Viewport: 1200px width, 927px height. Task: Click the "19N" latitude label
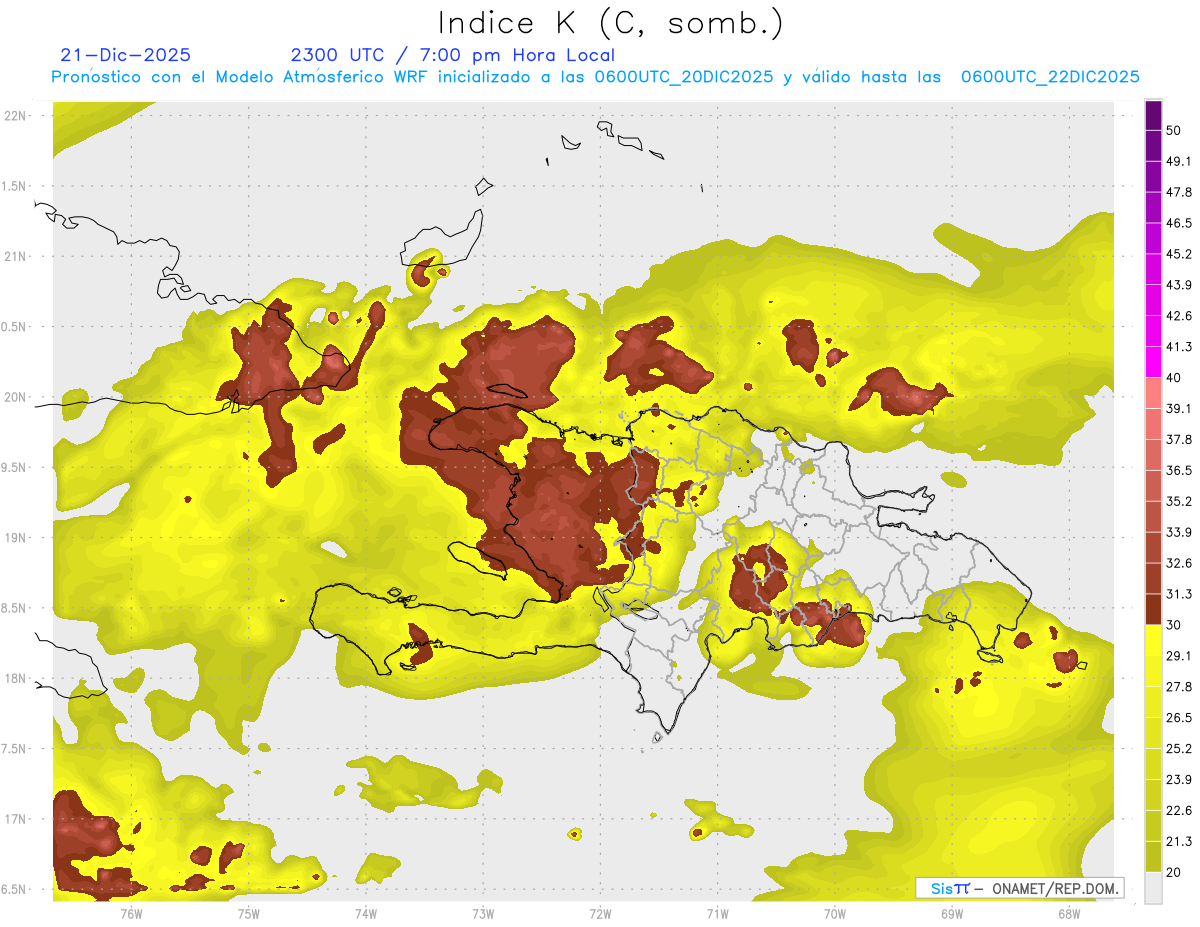point(16,538)
